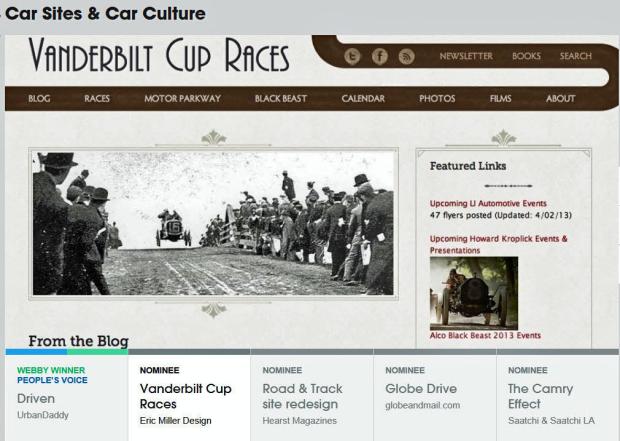Viewport: 620px width, 441px height.
Task: Click the vintage race photo banner
Action: tap(214, 223)
